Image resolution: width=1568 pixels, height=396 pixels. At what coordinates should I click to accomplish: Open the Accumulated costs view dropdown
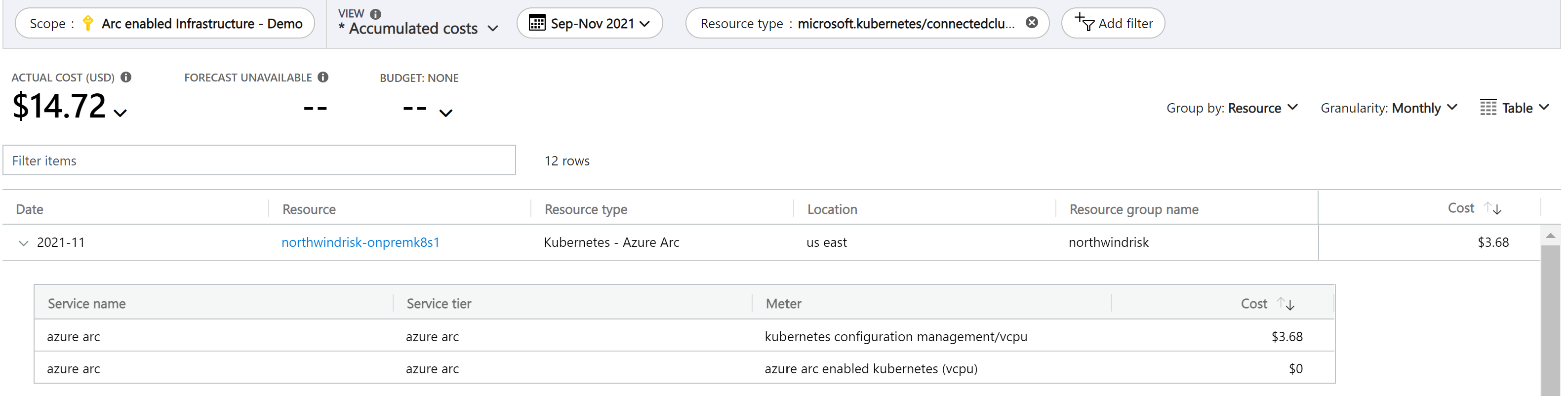[x=419, y=28]
